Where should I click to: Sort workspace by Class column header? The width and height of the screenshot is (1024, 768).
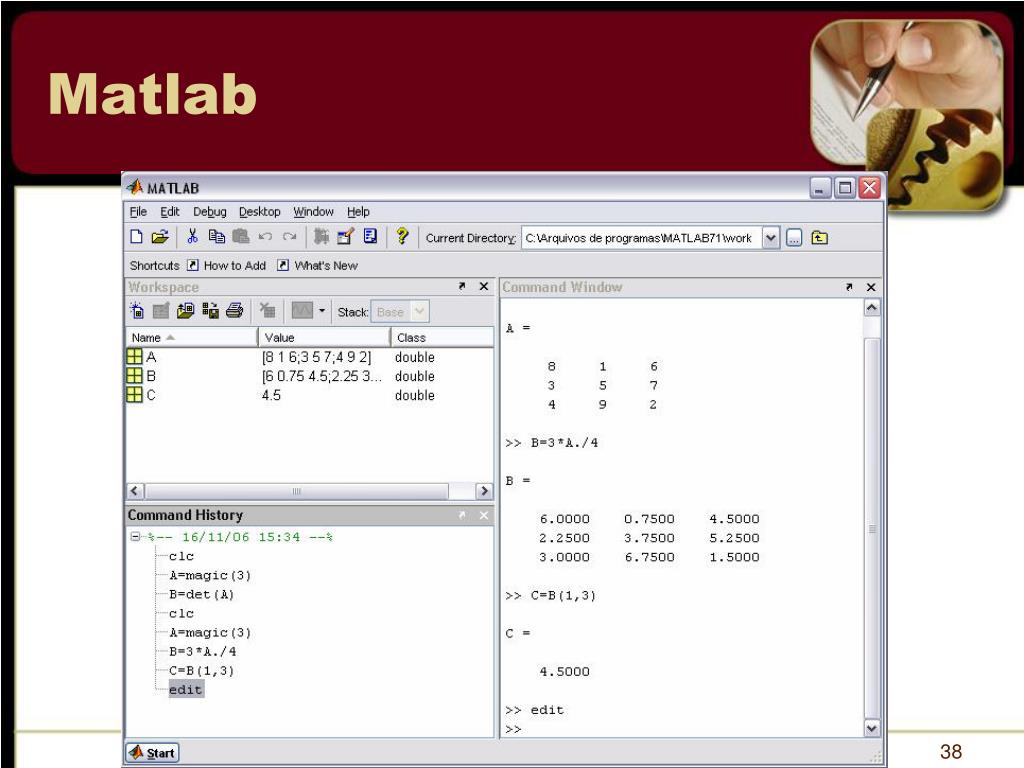442,337
